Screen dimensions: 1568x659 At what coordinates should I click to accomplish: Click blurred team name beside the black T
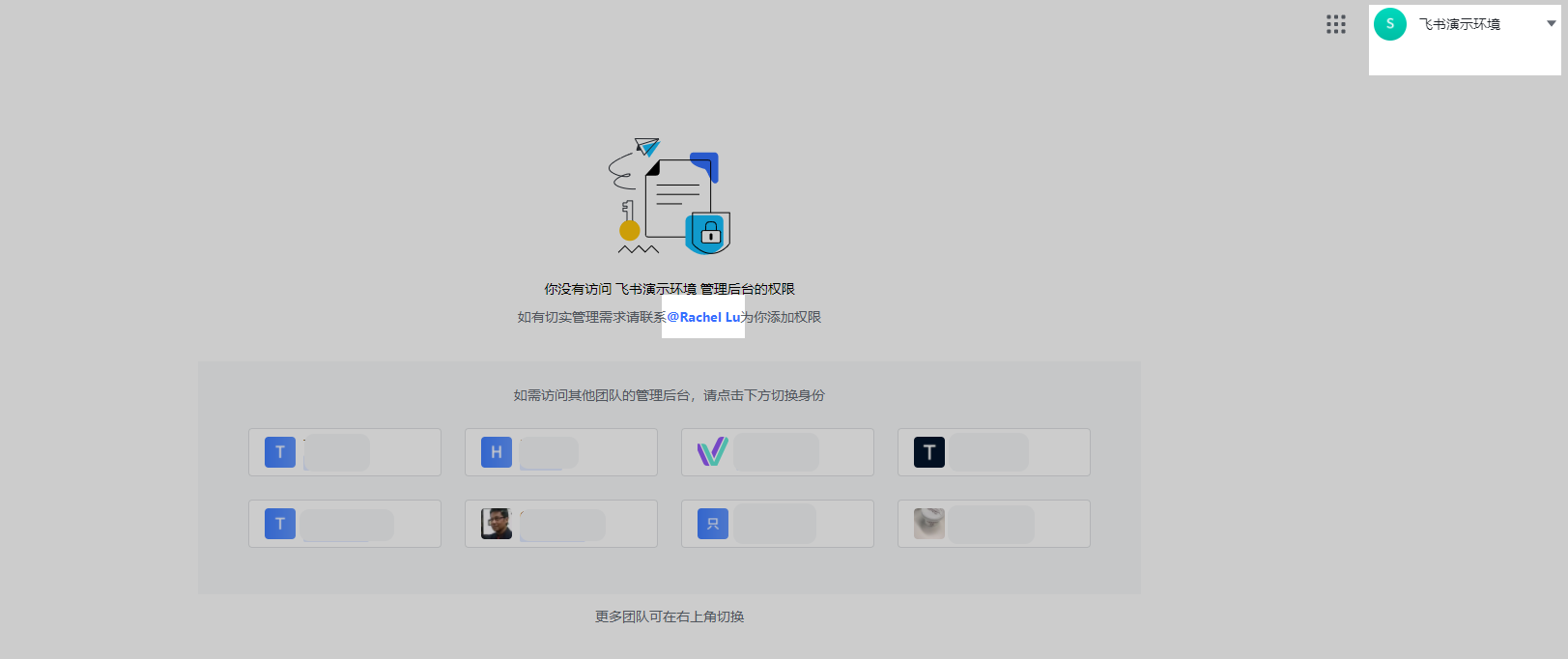tap(989, 452)
